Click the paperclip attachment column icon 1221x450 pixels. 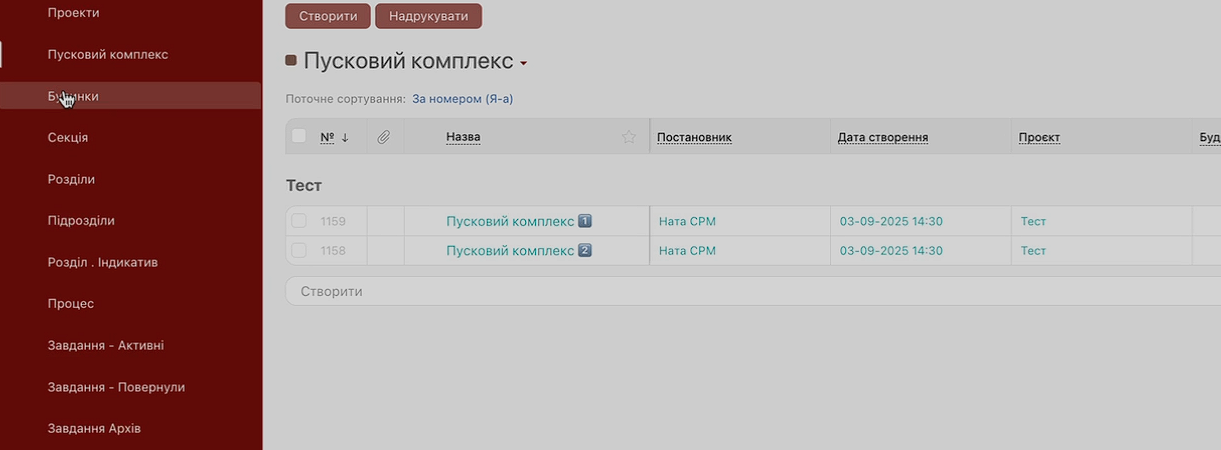tap(383, 137)
